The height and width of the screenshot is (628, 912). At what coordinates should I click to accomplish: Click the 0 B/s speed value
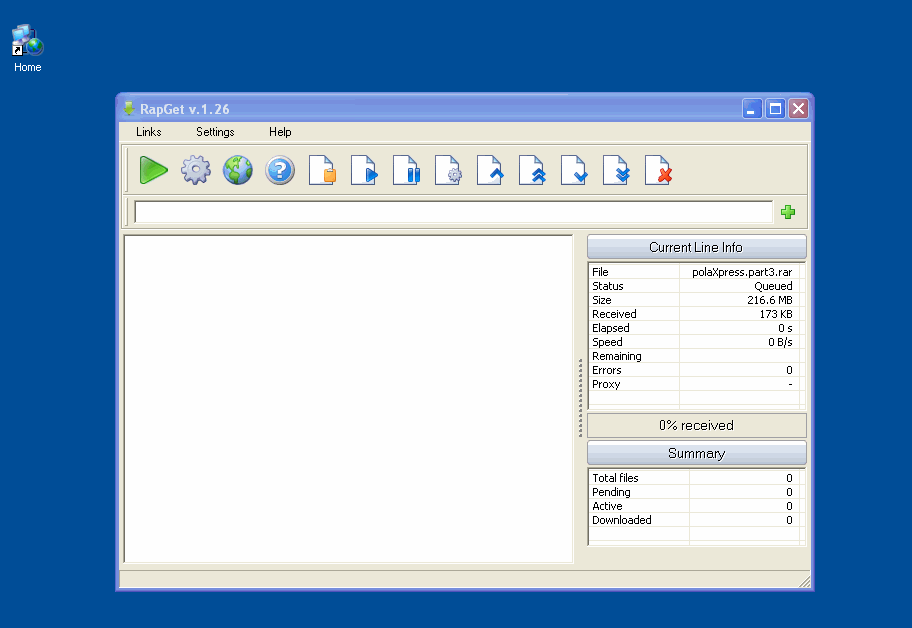pos(780,342)
